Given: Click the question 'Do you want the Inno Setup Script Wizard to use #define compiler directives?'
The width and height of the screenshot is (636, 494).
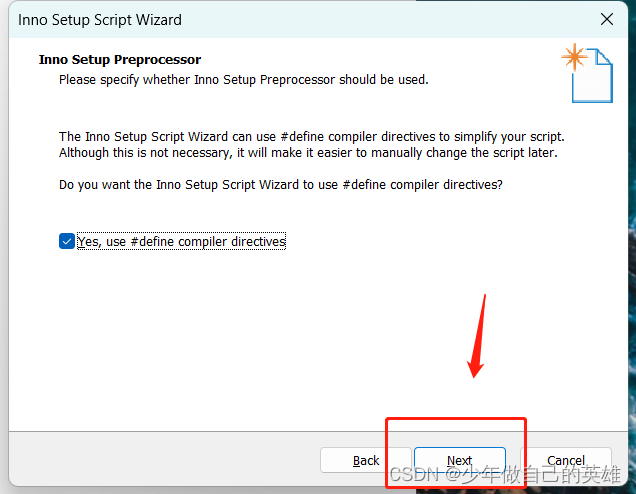Looking at the screenshot, I should click(281, 185).
